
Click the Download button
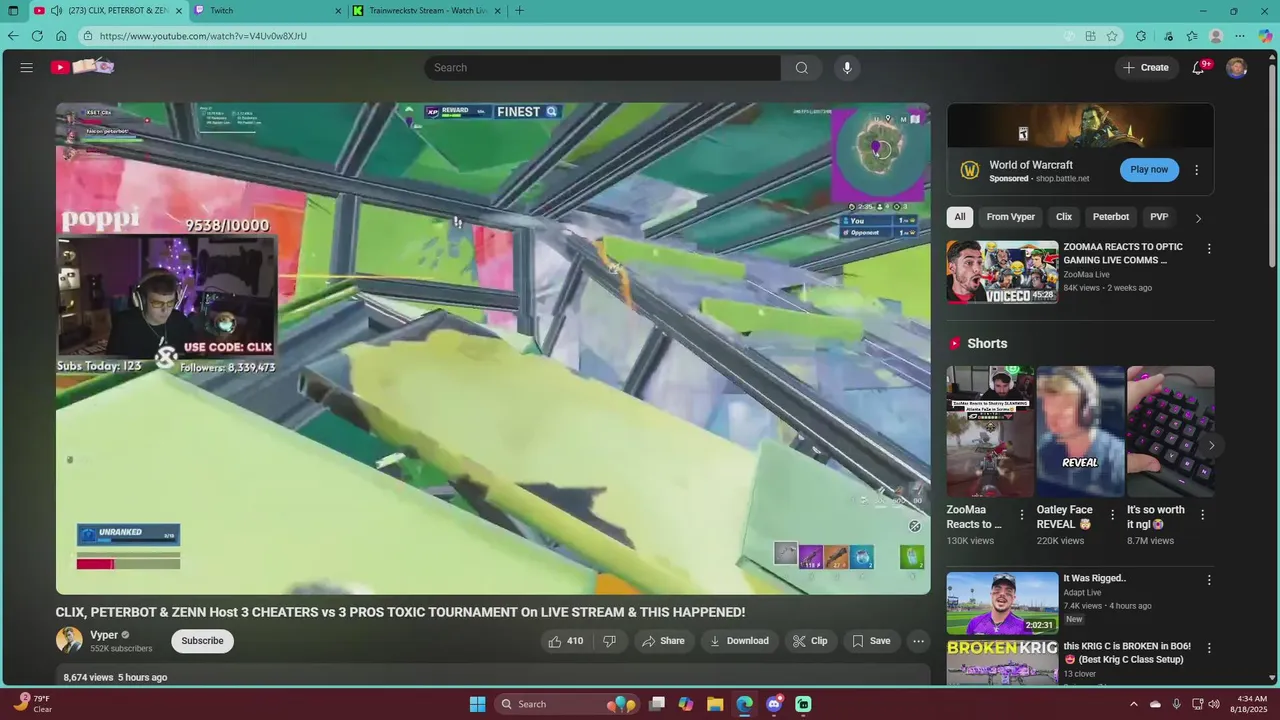pos(739,641)
